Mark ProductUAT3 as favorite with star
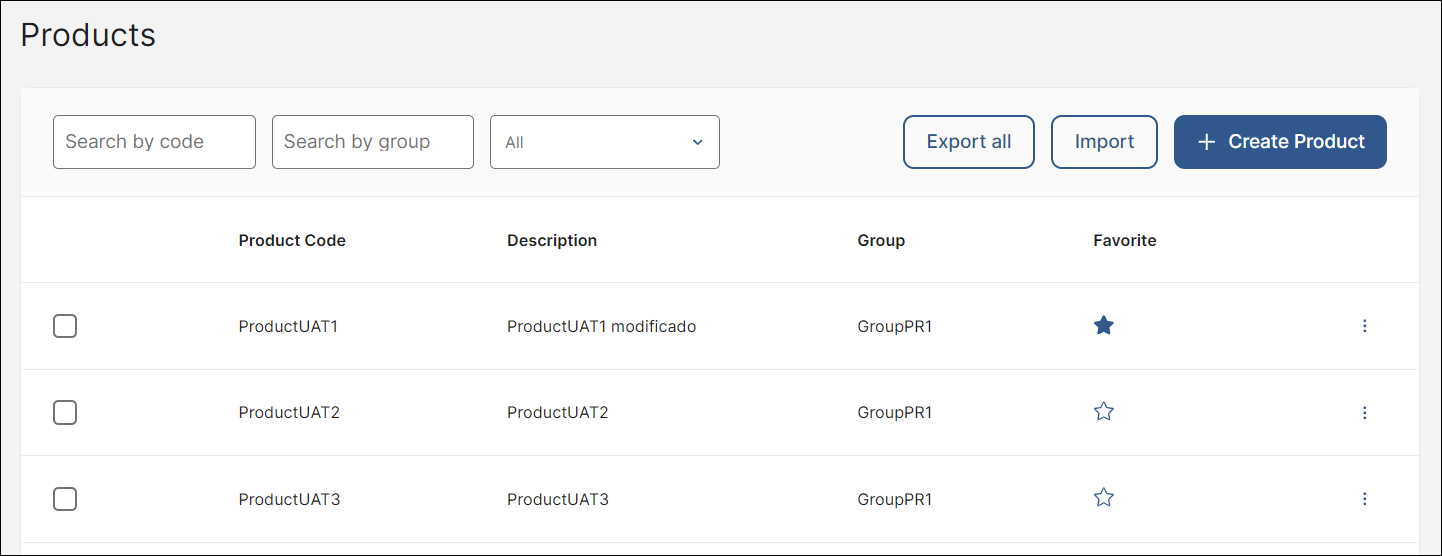This screenshot has width=1442, height=556. 1103,498
